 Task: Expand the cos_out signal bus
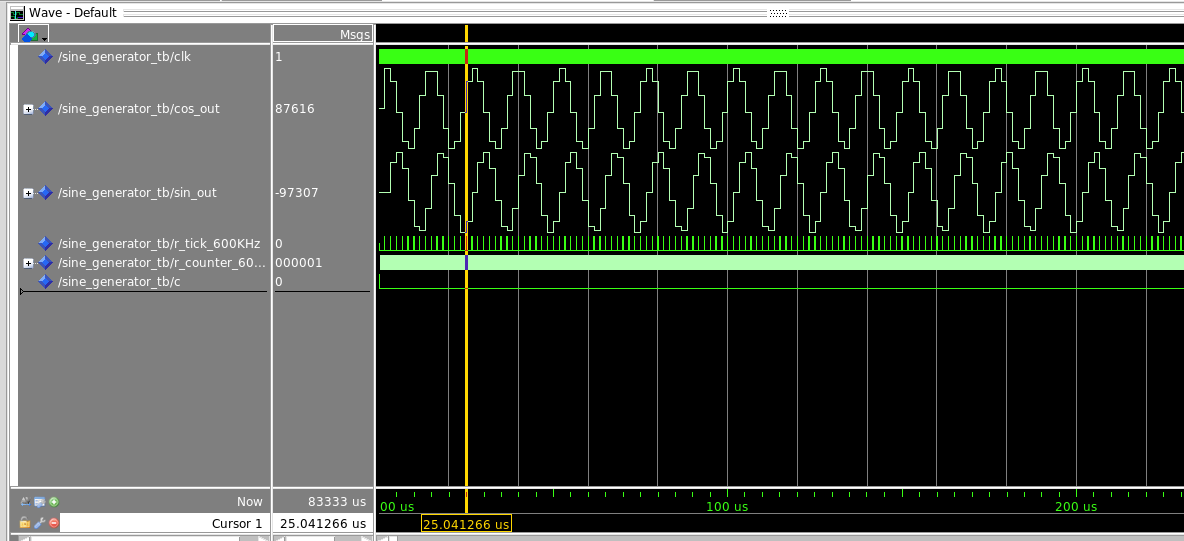pos(28,109)
